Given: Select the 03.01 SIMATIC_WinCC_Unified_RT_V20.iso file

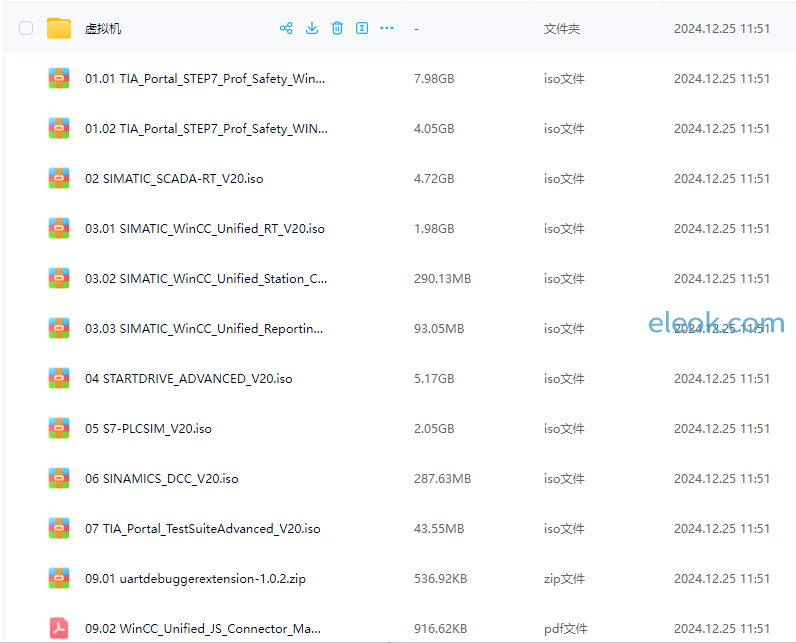Looking at the screenshot, I should pos(205,229).
